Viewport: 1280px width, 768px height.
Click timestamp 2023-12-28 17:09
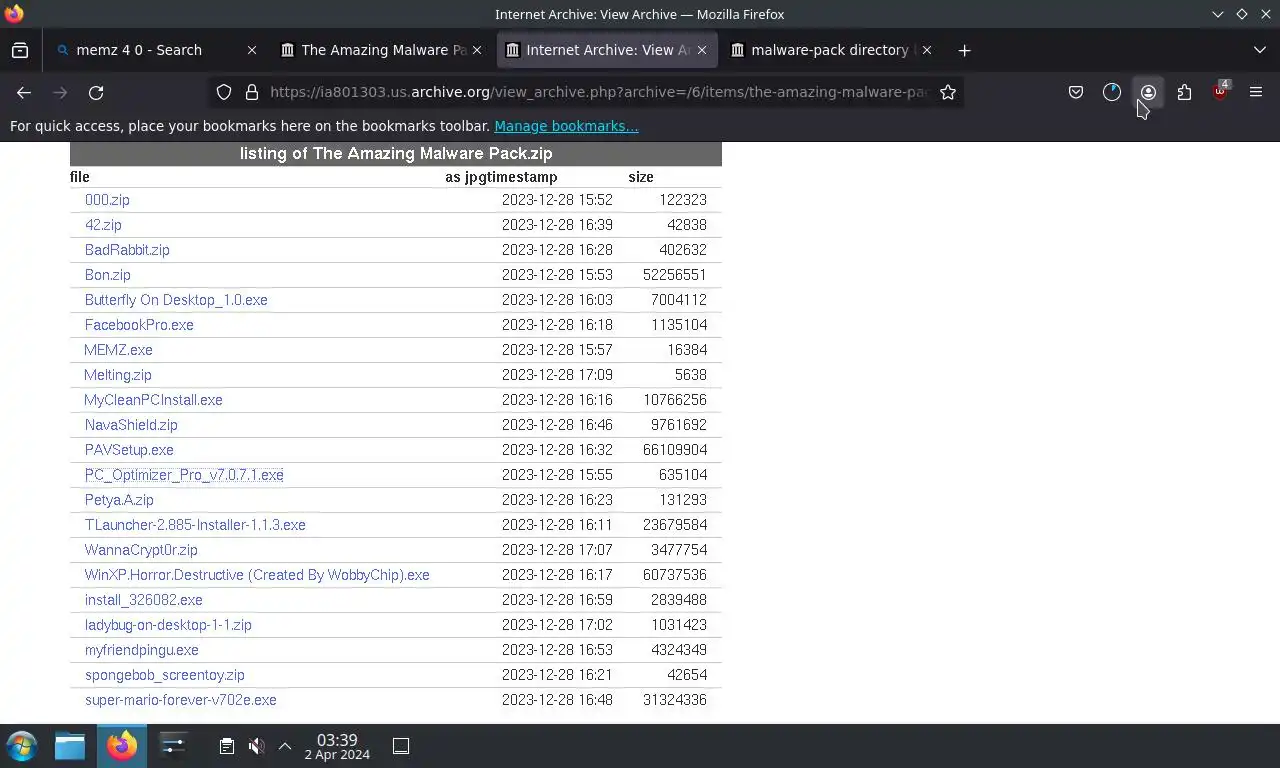click(x=557, y=375)
